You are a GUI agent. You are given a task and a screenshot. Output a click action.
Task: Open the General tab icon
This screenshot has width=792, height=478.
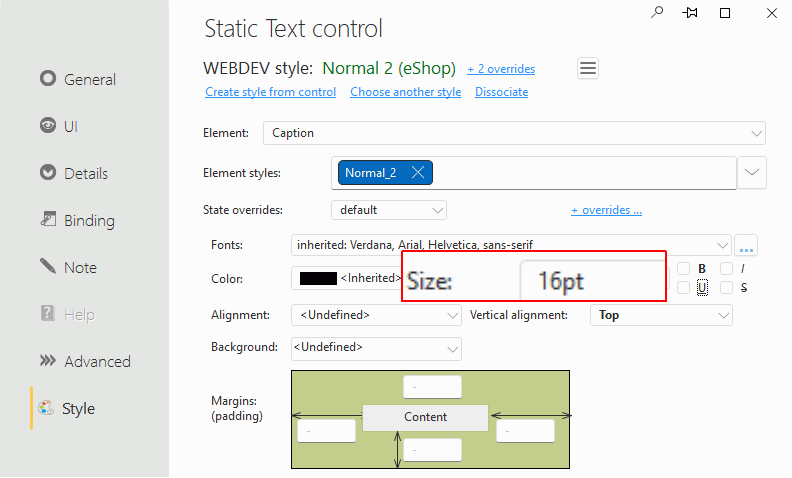click(48, 78)
